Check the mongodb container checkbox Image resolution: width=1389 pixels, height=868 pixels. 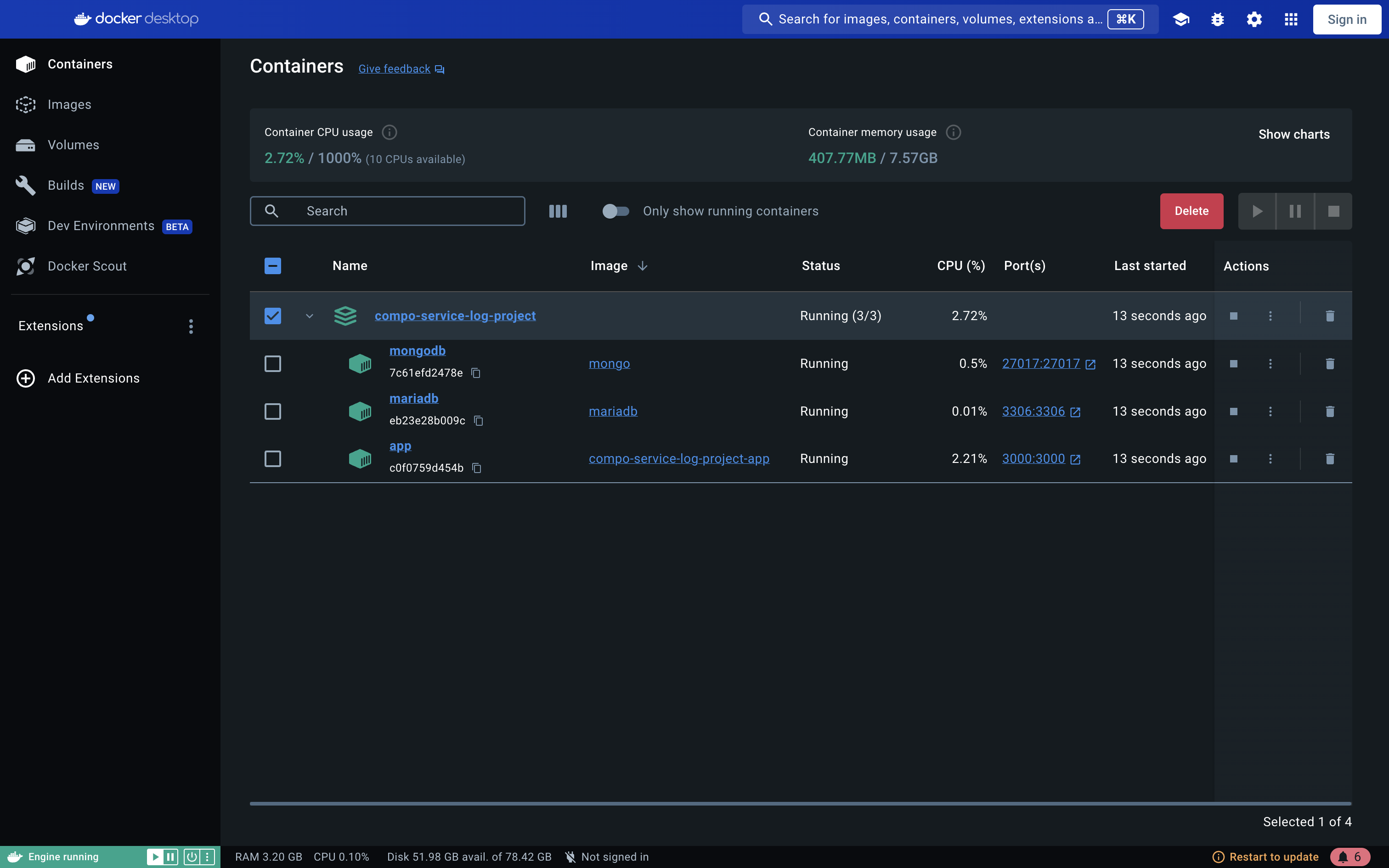[273, 363]
